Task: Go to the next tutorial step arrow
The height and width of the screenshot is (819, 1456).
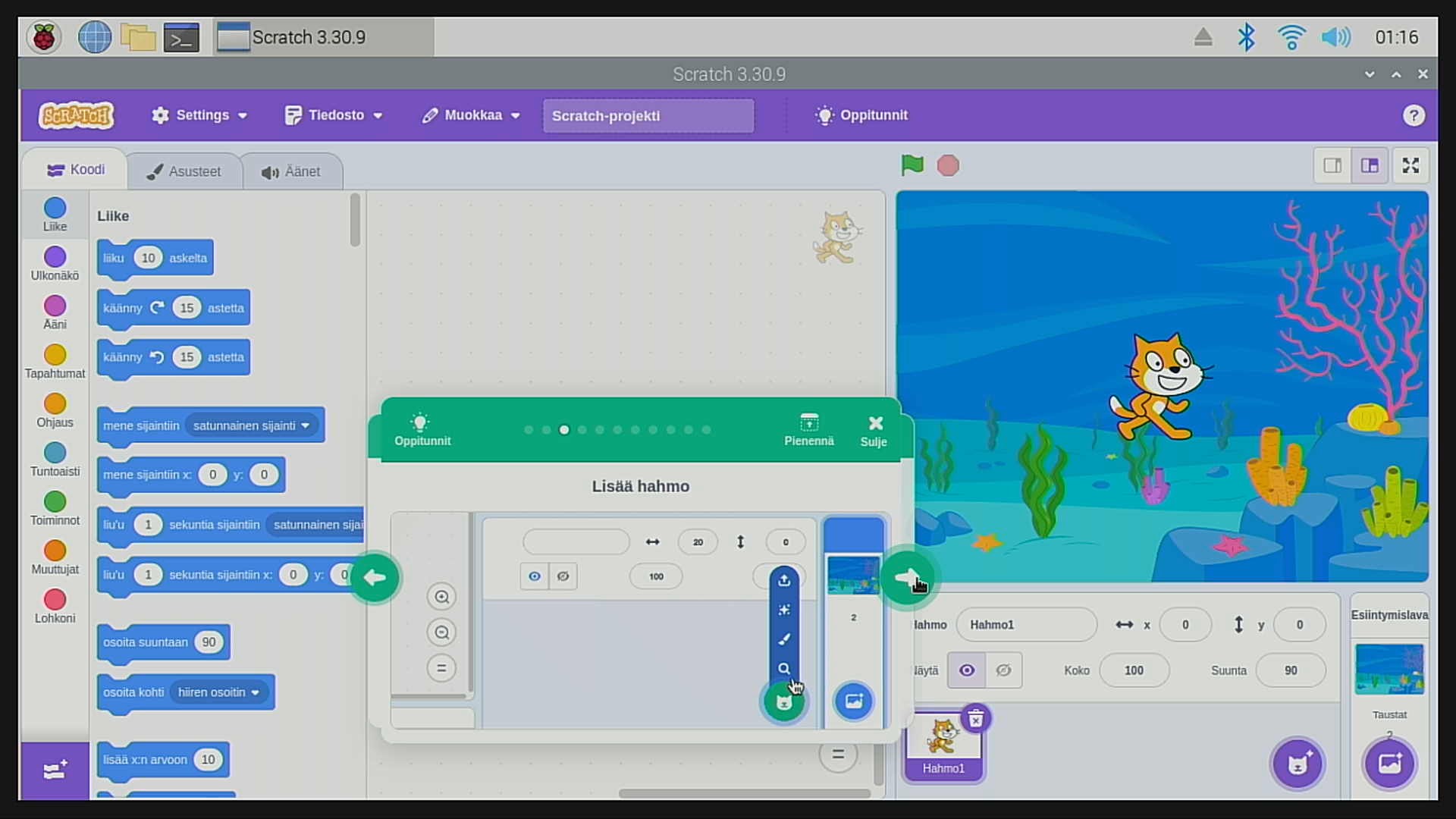Action: tap(906, 578)
